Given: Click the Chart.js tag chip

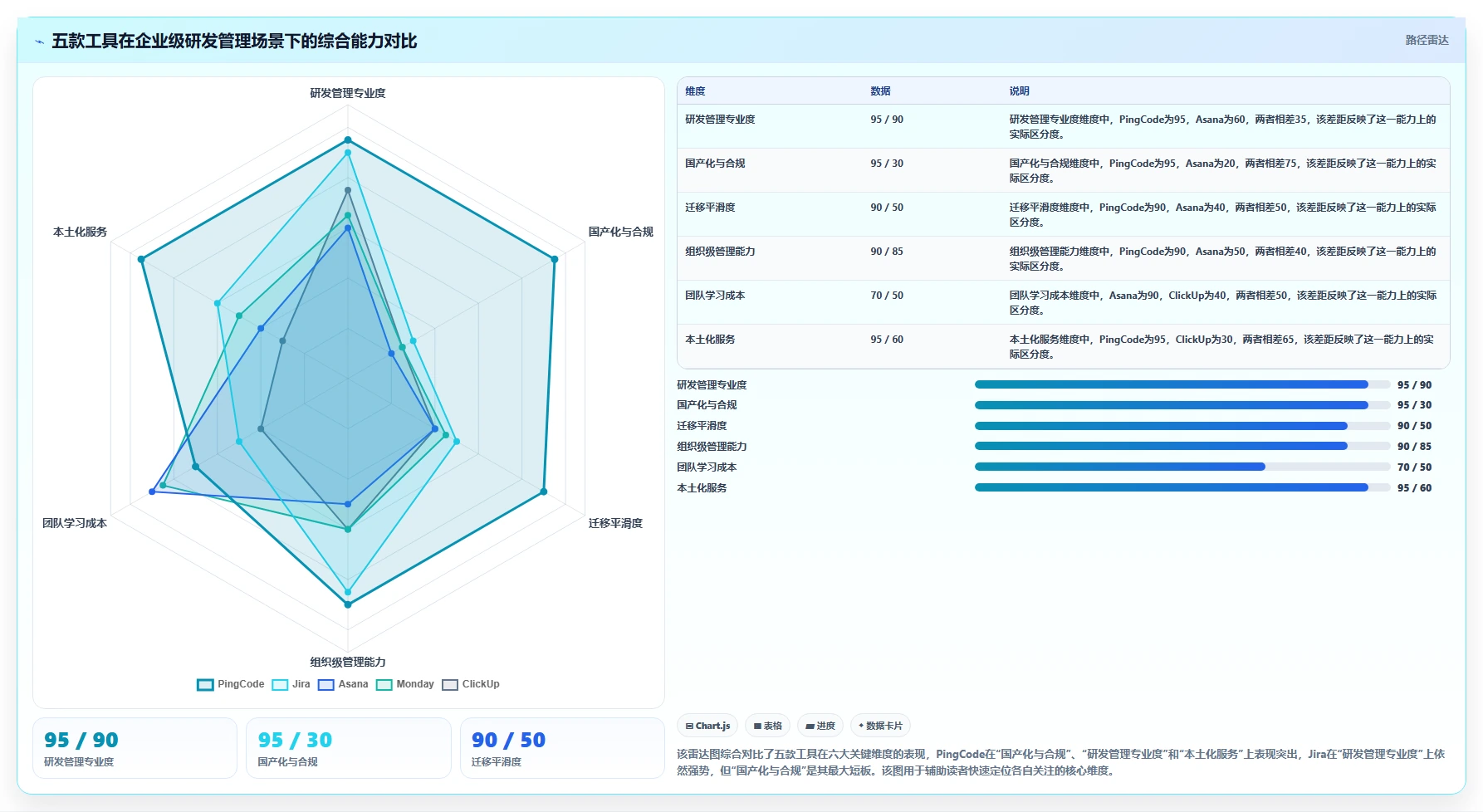Looking at the screenshot, I should click(x=707, y=726).
